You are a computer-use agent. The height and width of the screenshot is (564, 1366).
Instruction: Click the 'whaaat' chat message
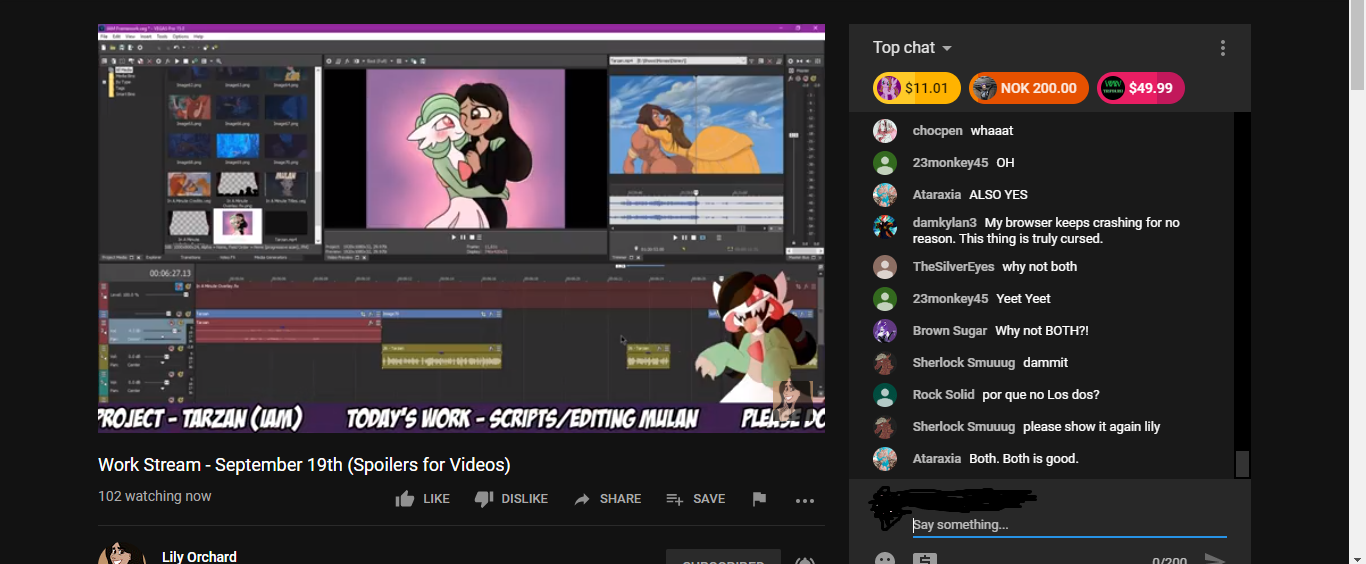click(992, 131)
